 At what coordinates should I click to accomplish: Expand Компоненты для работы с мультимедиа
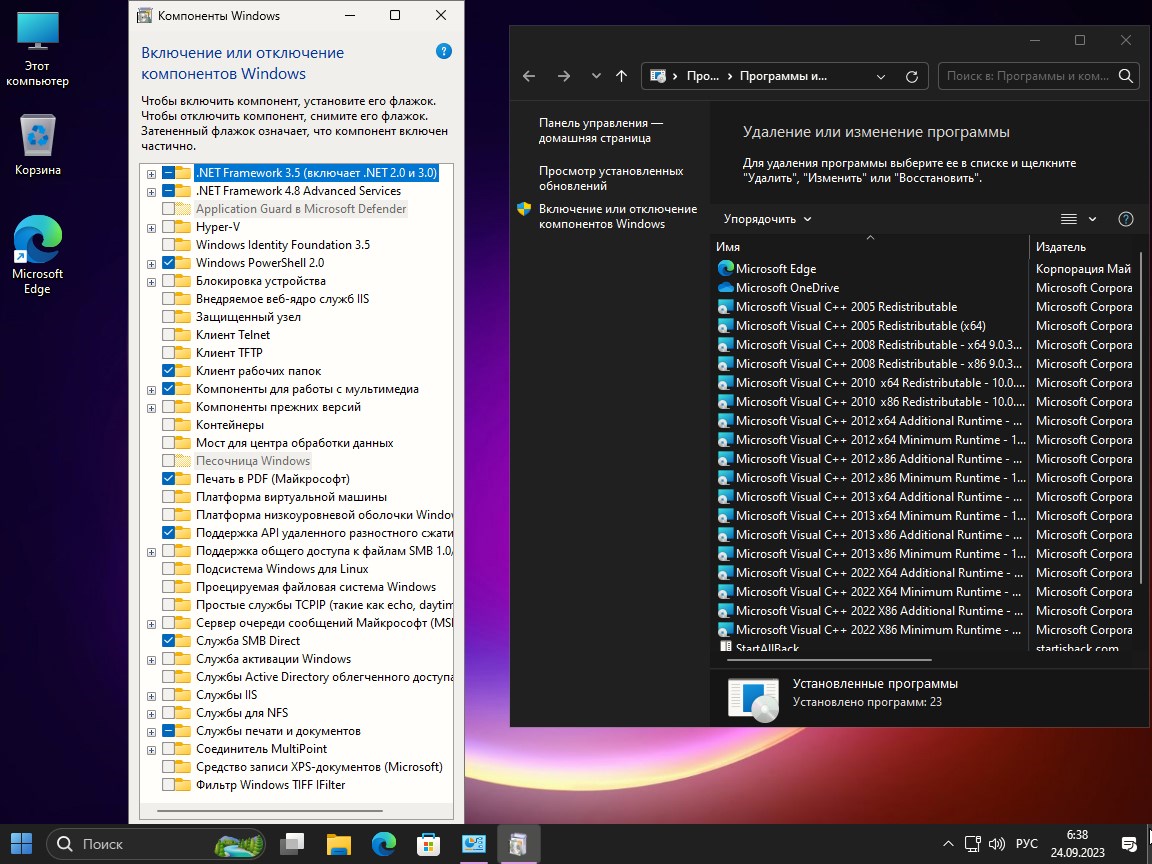pyautogui.click(x=151, y=389)
